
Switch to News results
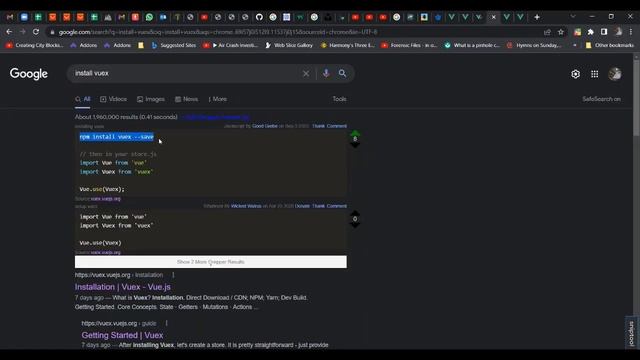[187, 99]
